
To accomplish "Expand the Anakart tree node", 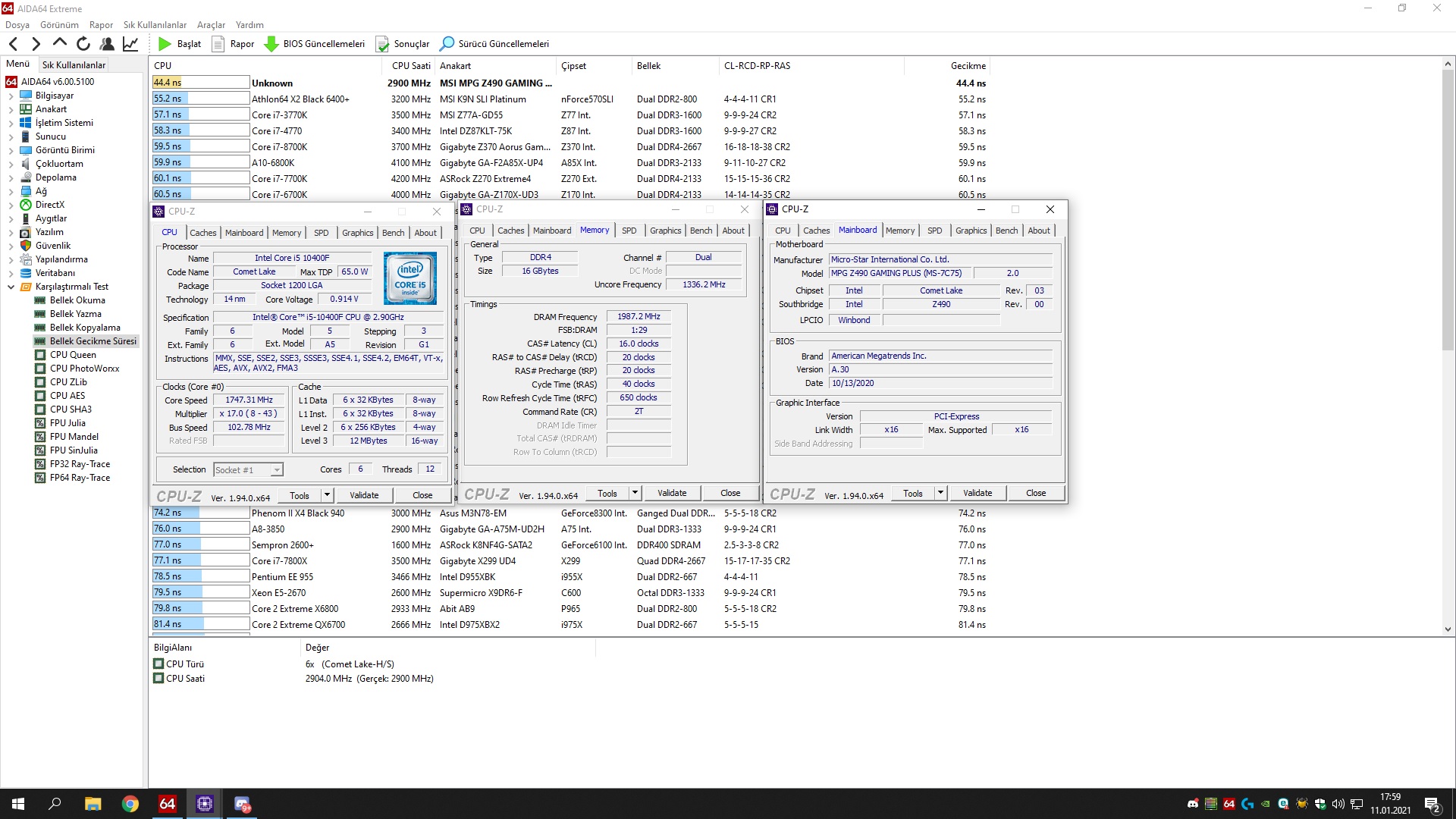I will [x=11, y=110].
